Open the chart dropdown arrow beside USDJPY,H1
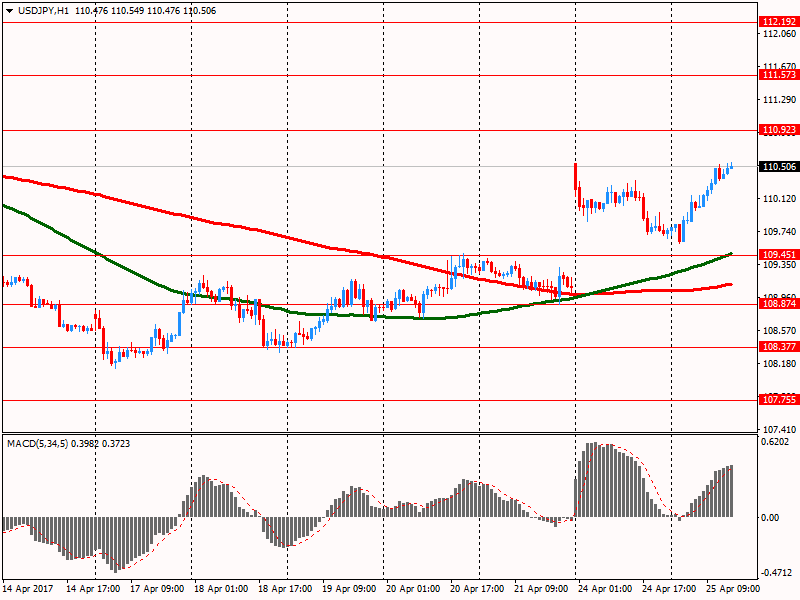Image resolution: width=800 pixels, height=600 pixels. [9, 11]
